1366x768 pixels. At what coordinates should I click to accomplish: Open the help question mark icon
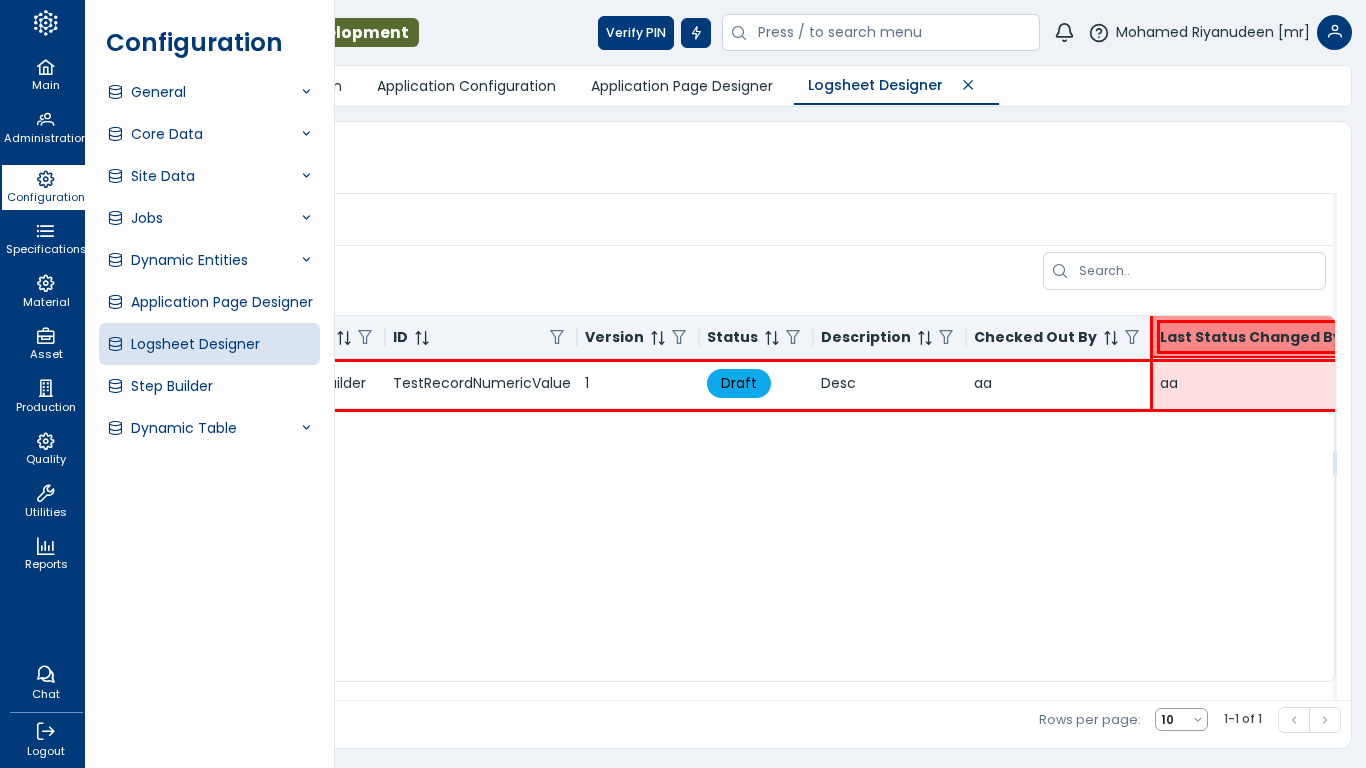coord(1099,33)
